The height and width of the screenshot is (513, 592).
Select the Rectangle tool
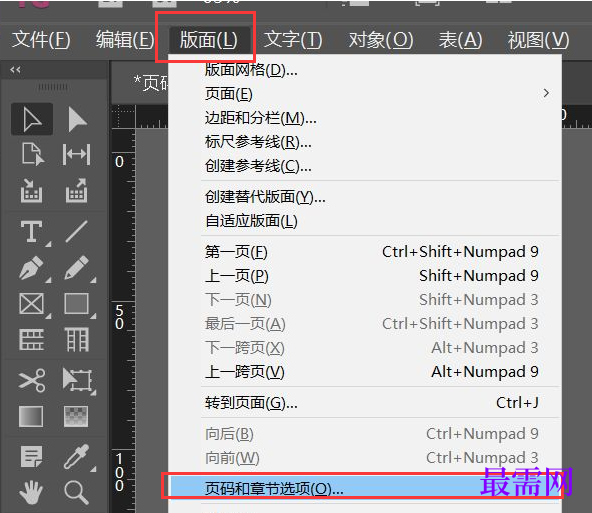77,303
